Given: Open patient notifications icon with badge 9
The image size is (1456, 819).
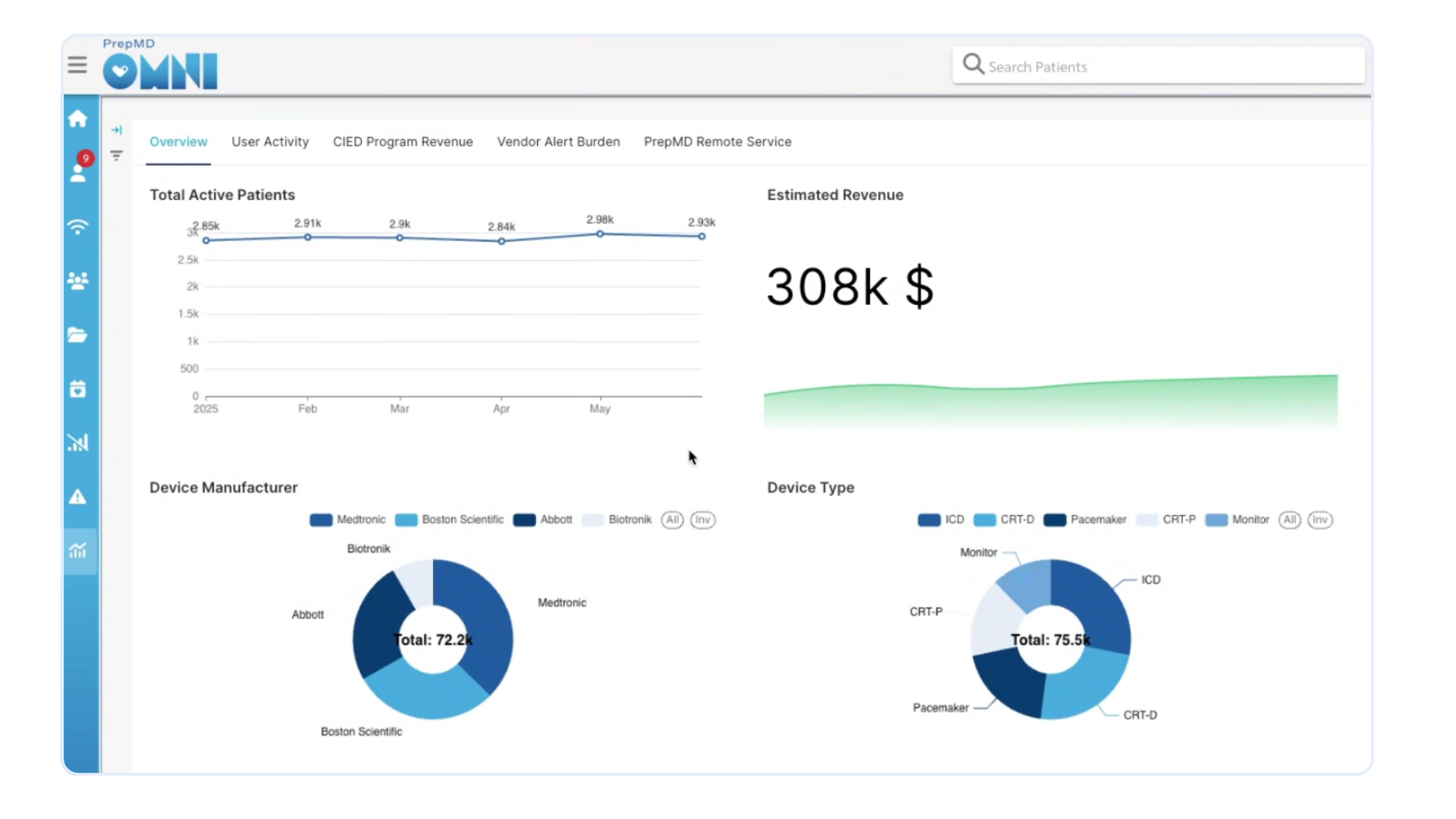Looking at the screenshot, I should [78, 171].
